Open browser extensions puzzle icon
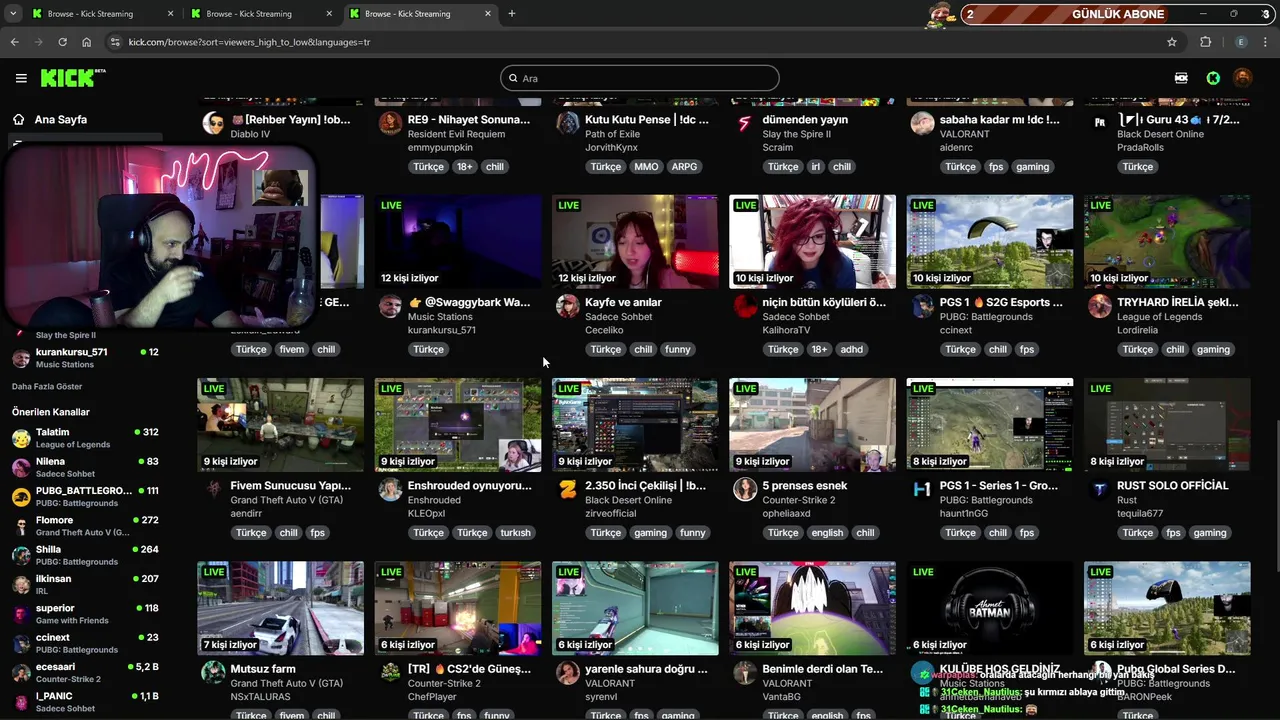The height and width of the screenshot is (720, 1280). [x=1205, y=42]
